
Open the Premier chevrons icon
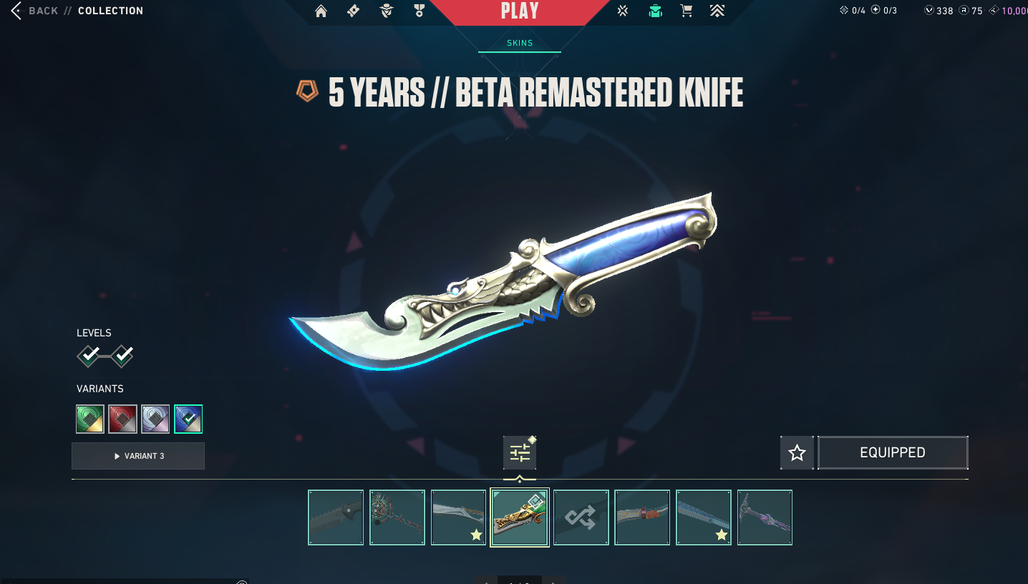click(x=717, y=10)
